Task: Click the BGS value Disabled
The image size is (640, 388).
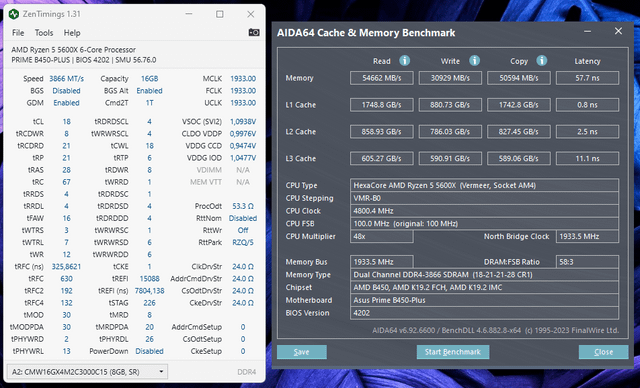Action: pos(67,91)
